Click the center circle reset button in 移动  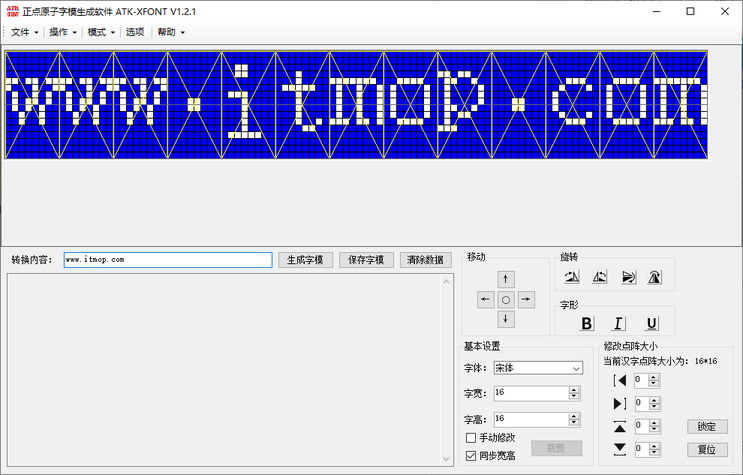point(506,299)
